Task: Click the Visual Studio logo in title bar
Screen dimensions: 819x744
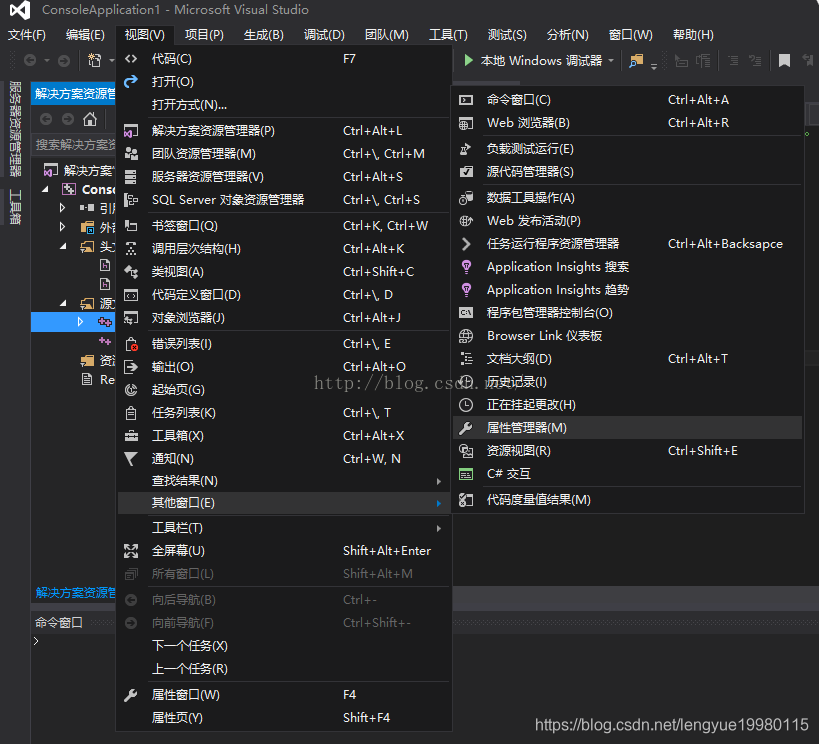Action: click(x=20, y=9)
